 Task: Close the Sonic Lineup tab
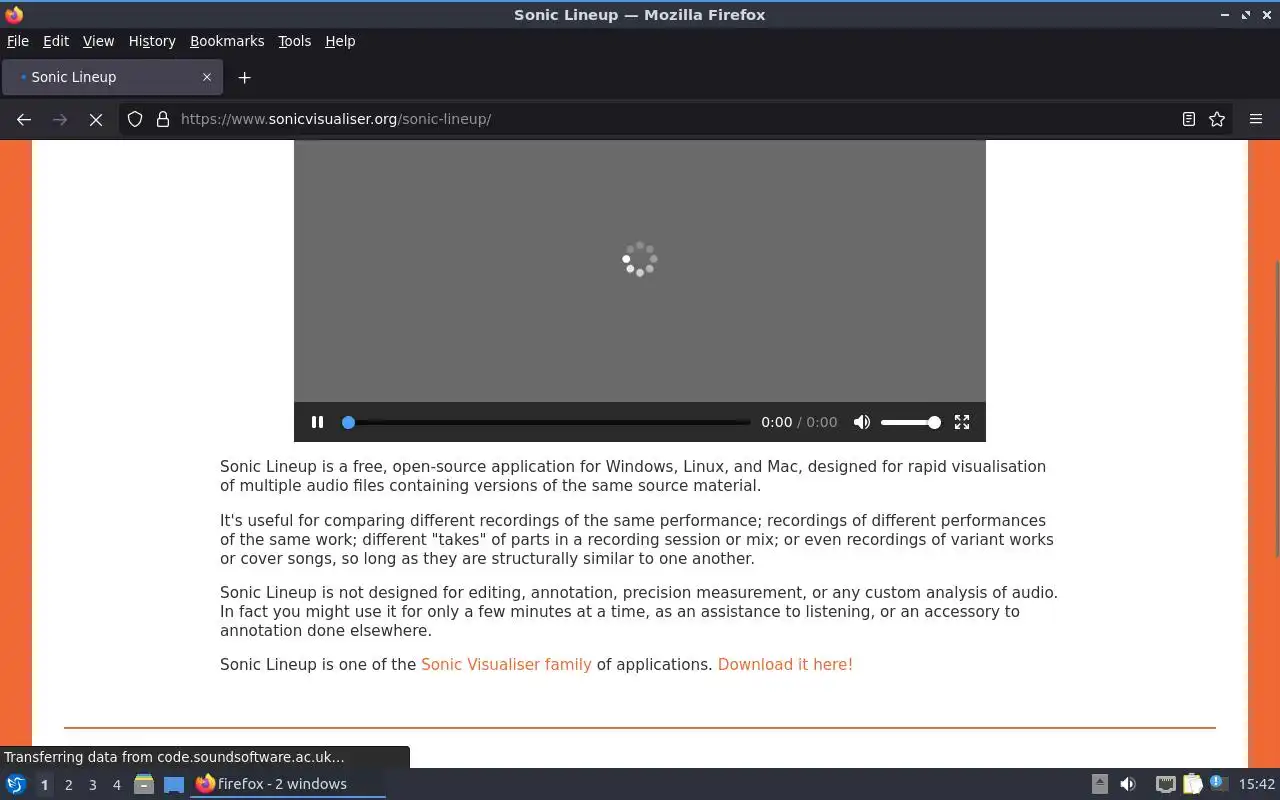pyautogui.click(x=207, y=77)
